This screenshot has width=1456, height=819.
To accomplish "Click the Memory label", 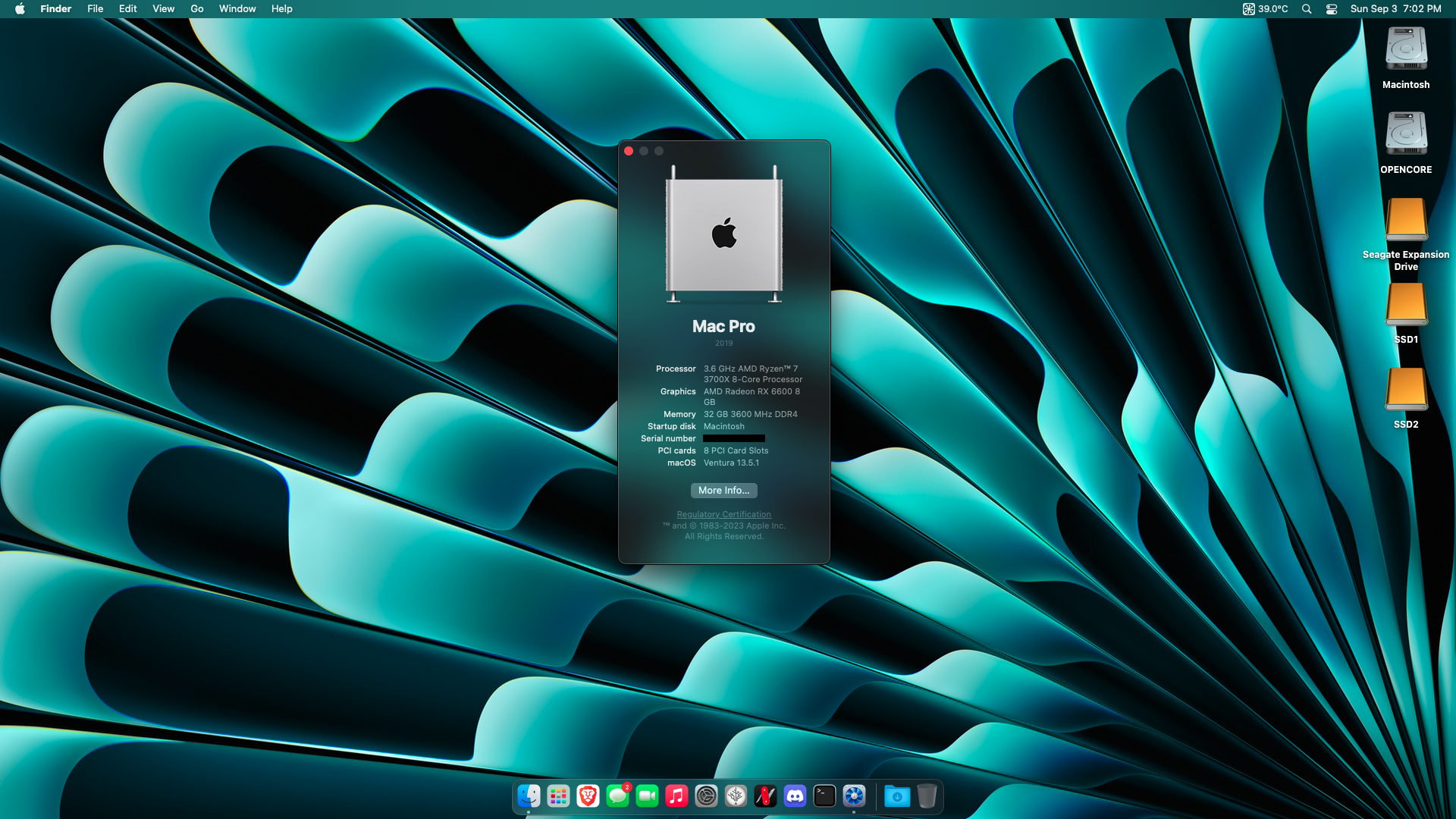I will pos(679,414).
